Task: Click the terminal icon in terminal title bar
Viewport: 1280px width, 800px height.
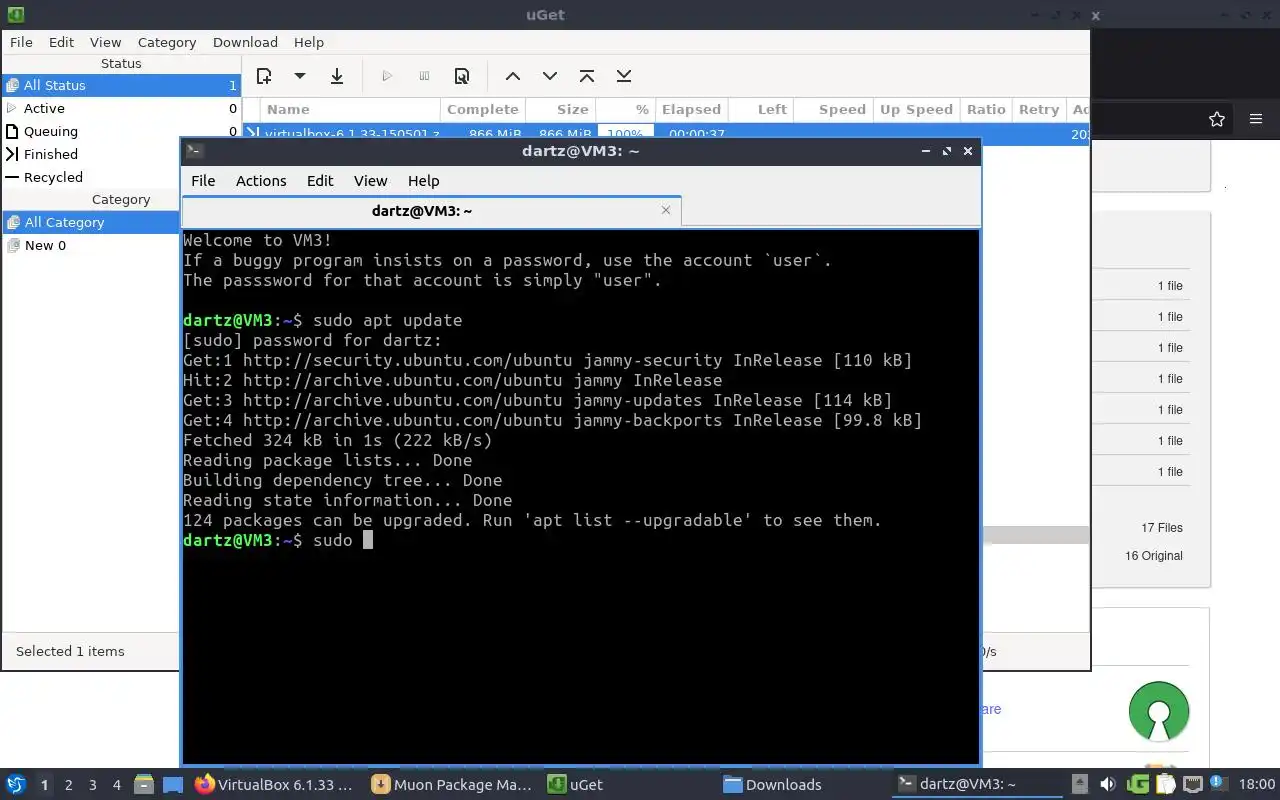Action: coord(195,151)
